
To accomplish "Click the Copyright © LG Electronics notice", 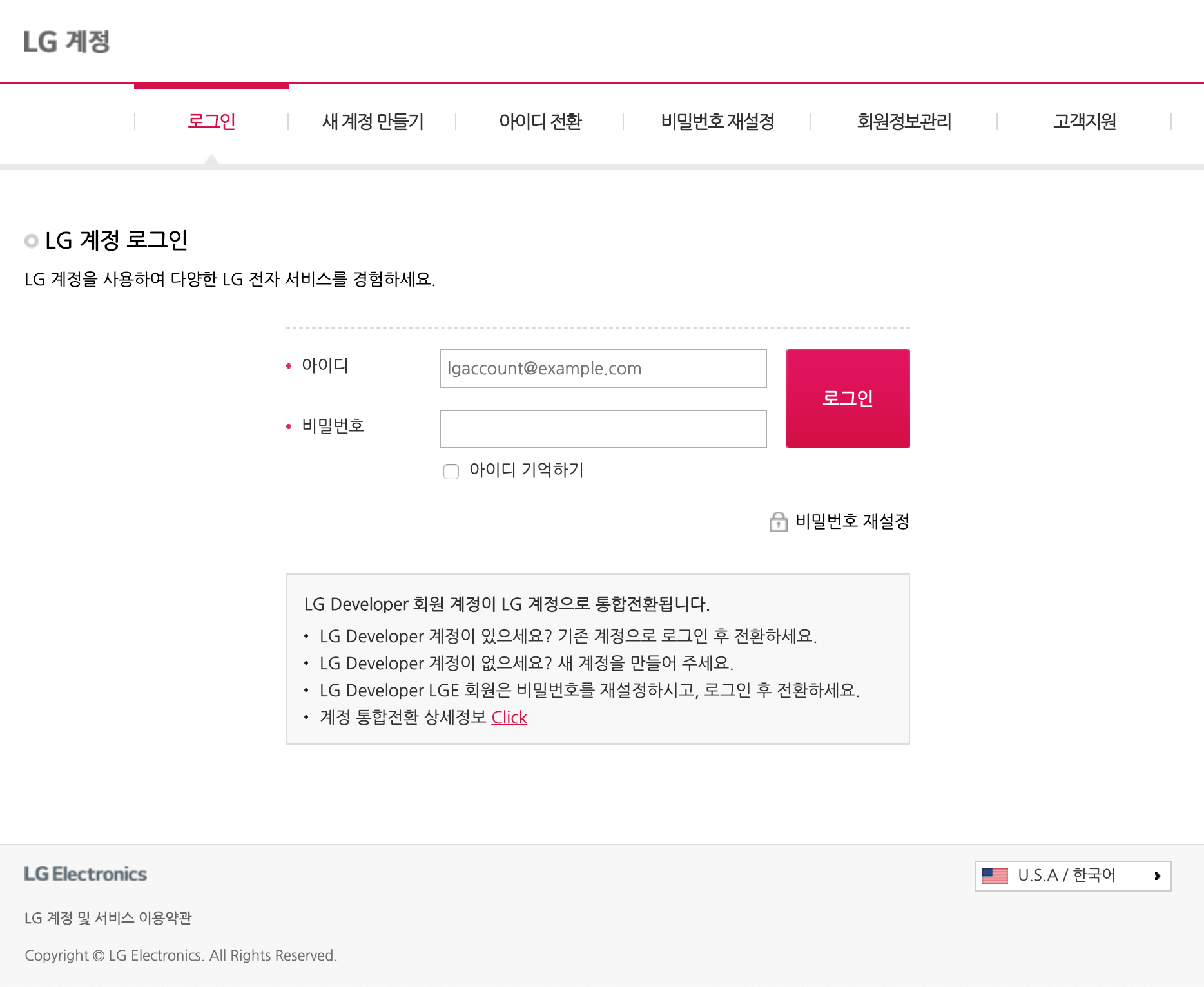I will pos(181,955).
